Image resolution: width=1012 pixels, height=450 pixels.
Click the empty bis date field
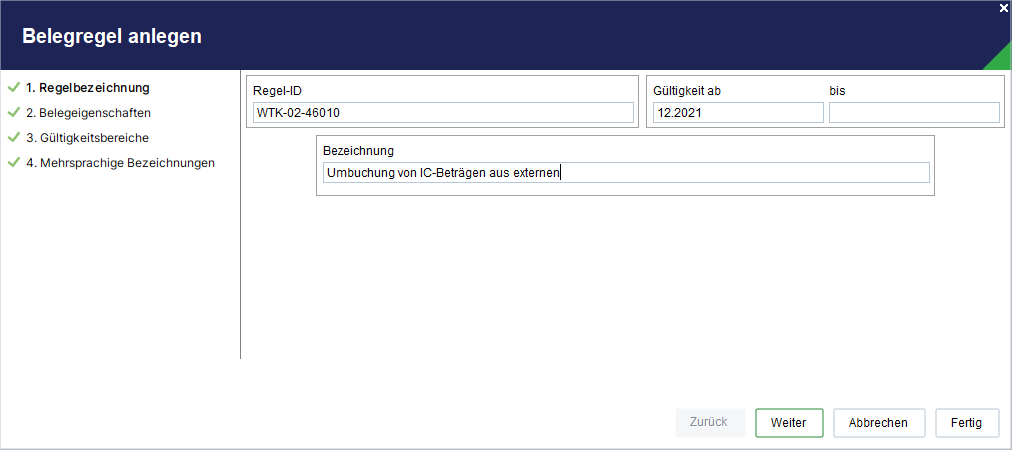coord(914,112)
